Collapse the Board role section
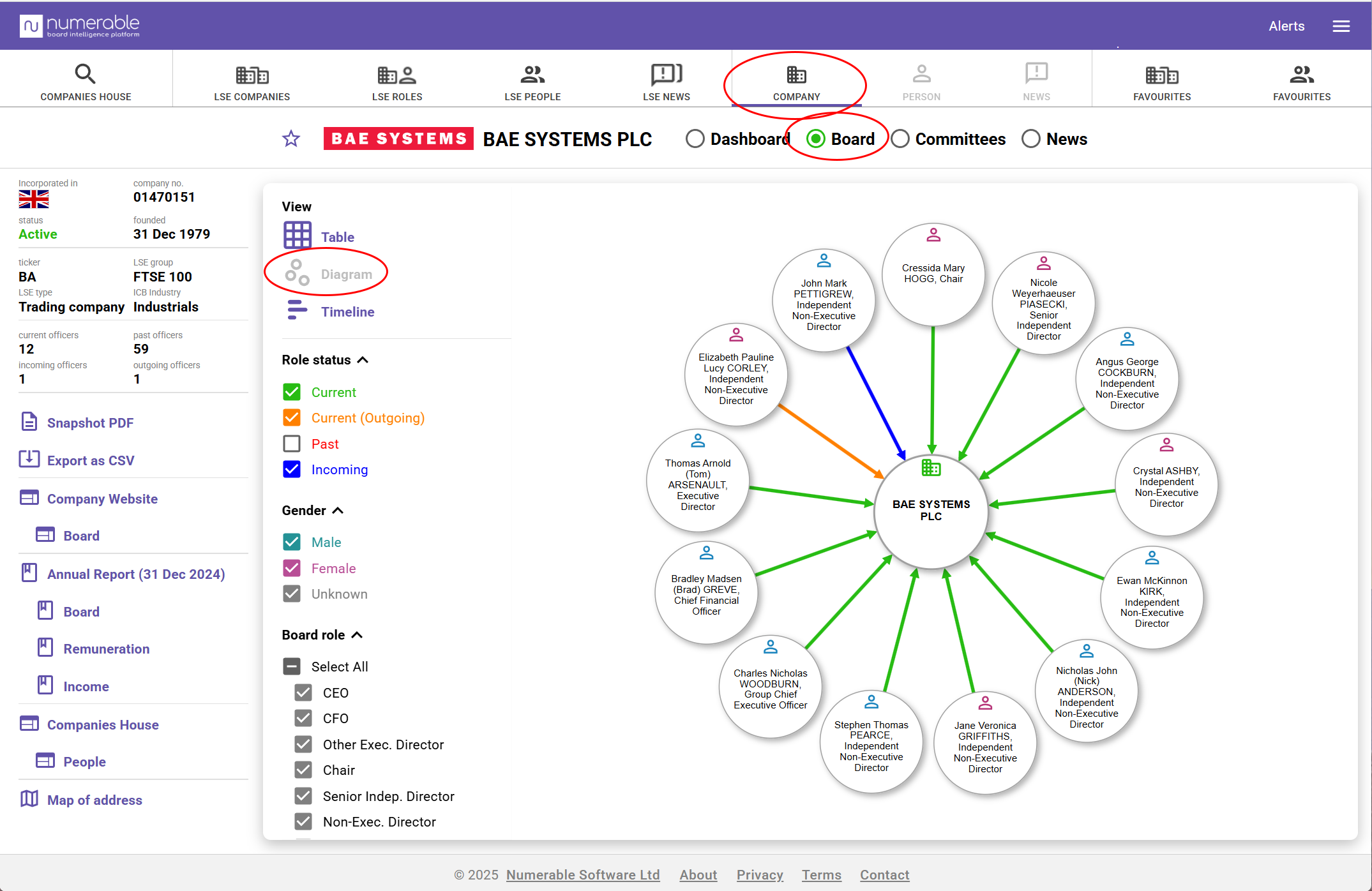Viewport: 1372px width, 891px height. pyautogui.click(x=357, y=635)
